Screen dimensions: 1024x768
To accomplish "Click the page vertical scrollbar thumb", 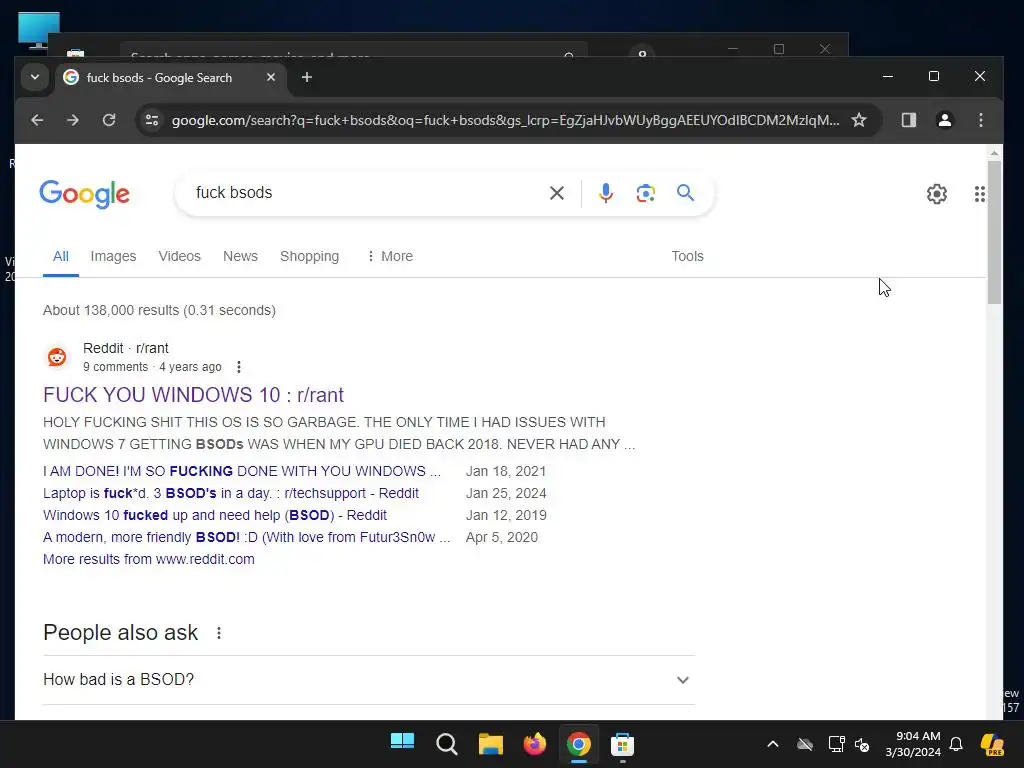I will [x=994, y=232].
